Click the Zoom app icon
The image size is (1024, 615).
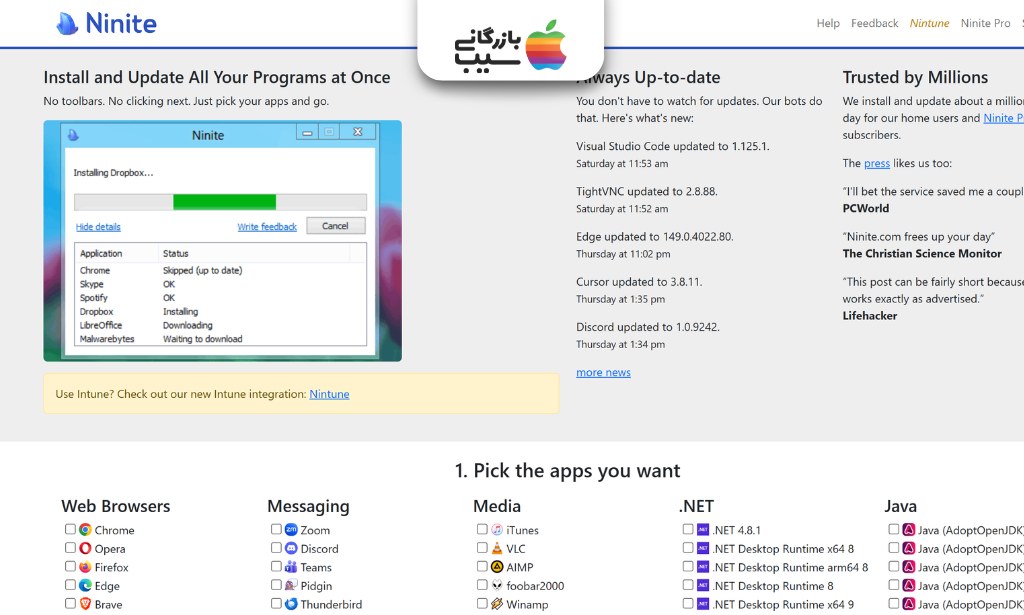(291, 529)
